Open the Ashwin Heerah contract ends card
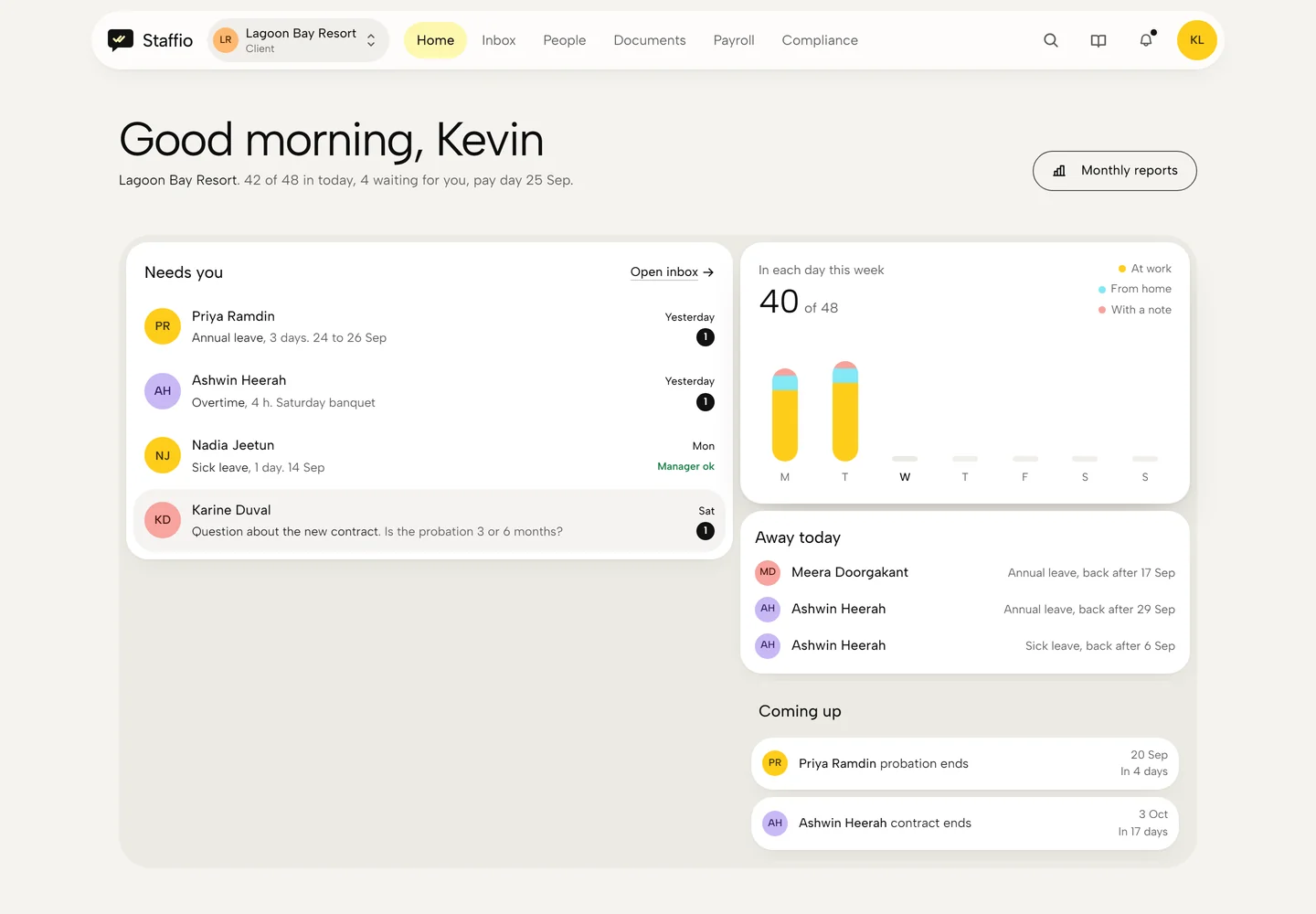 [965, 824]
